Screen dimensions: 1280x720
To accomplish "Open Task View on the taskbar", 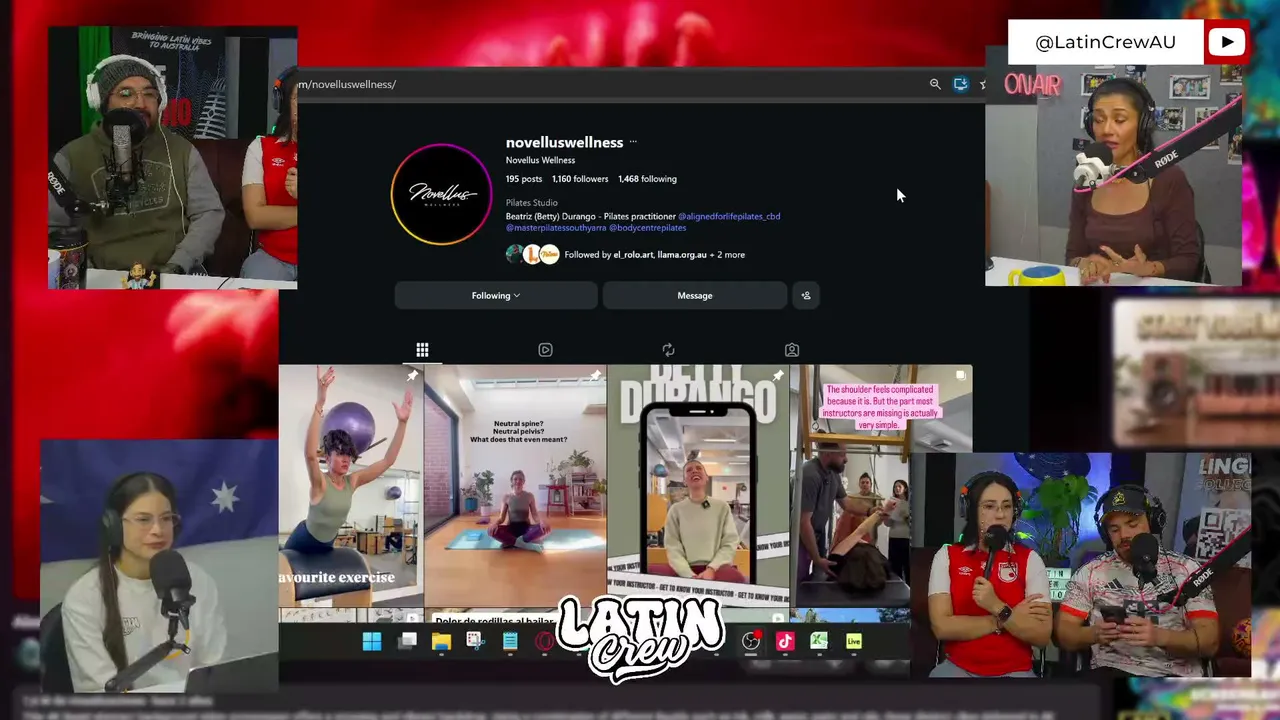I will pyautogui.click(x=407, y=642).
